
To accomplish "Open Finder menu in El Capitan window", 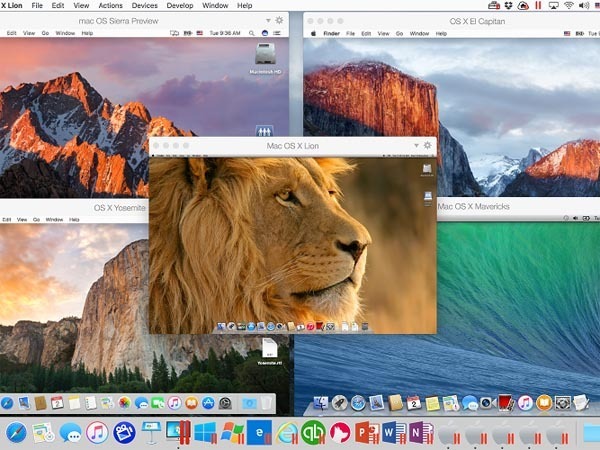I will [x=331, y=34].
